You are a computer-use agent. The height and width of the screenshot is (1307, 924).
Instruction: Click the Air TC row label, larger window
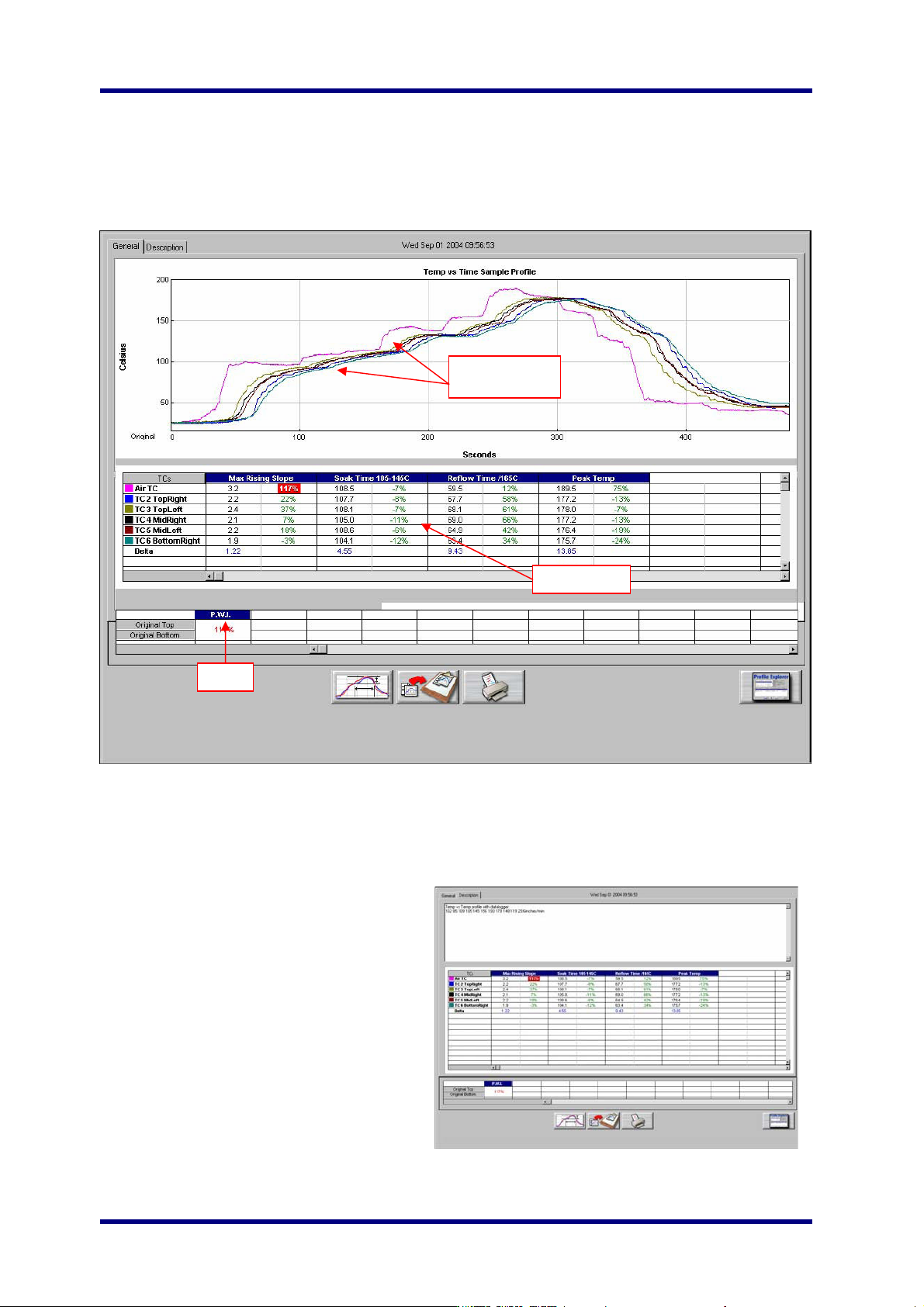pos(146,489)
